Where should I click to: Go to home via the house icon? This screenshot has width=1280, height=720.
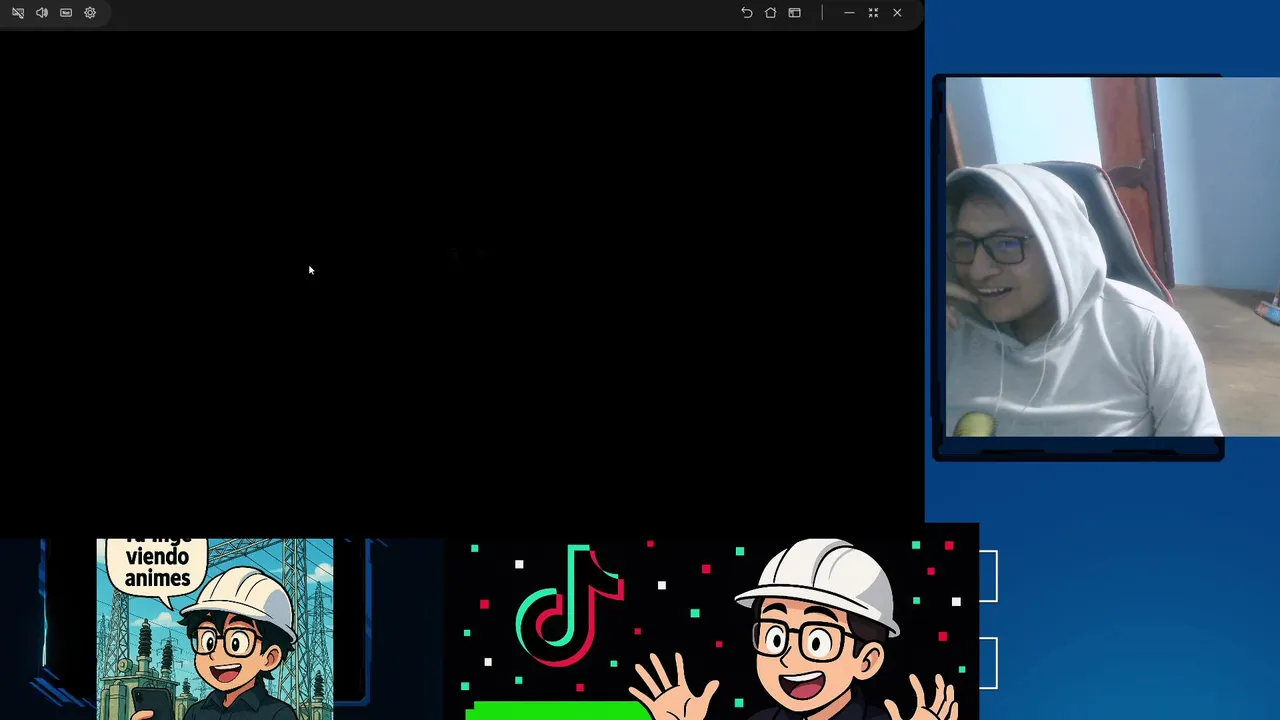[770, 13]
